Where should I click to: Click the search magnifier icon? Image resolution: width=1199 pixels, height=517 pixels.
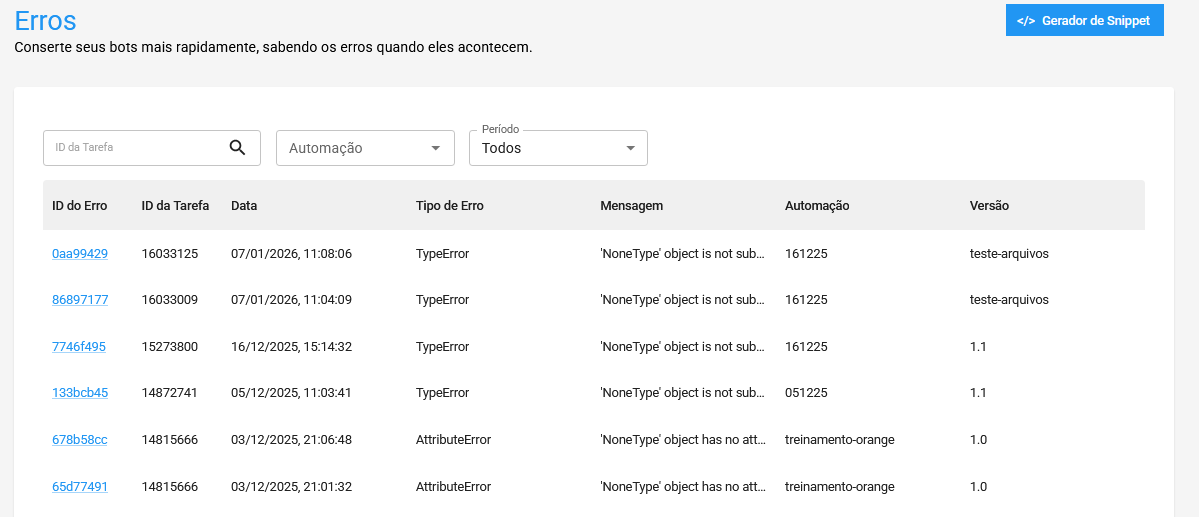point(237,148)
